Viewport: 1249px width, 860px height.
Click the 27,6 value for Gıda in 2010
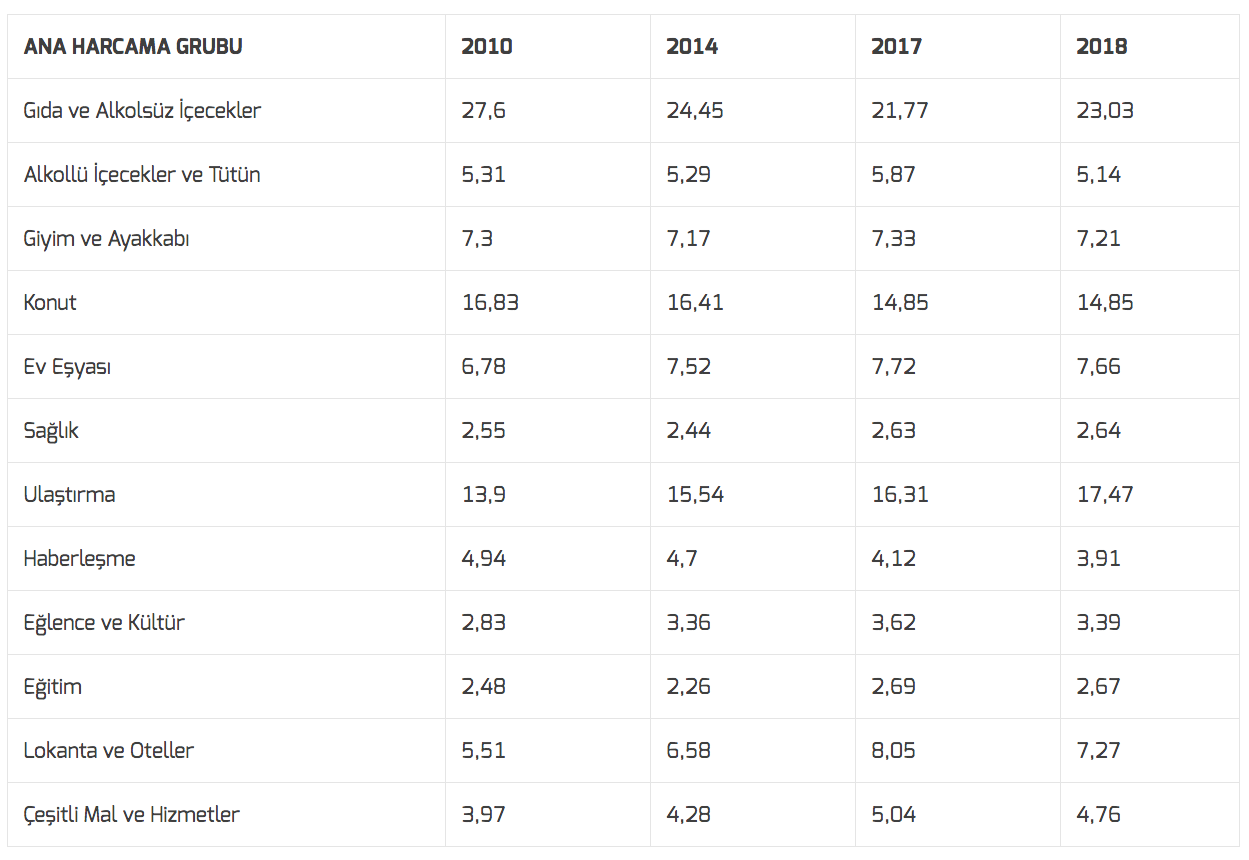484,111
